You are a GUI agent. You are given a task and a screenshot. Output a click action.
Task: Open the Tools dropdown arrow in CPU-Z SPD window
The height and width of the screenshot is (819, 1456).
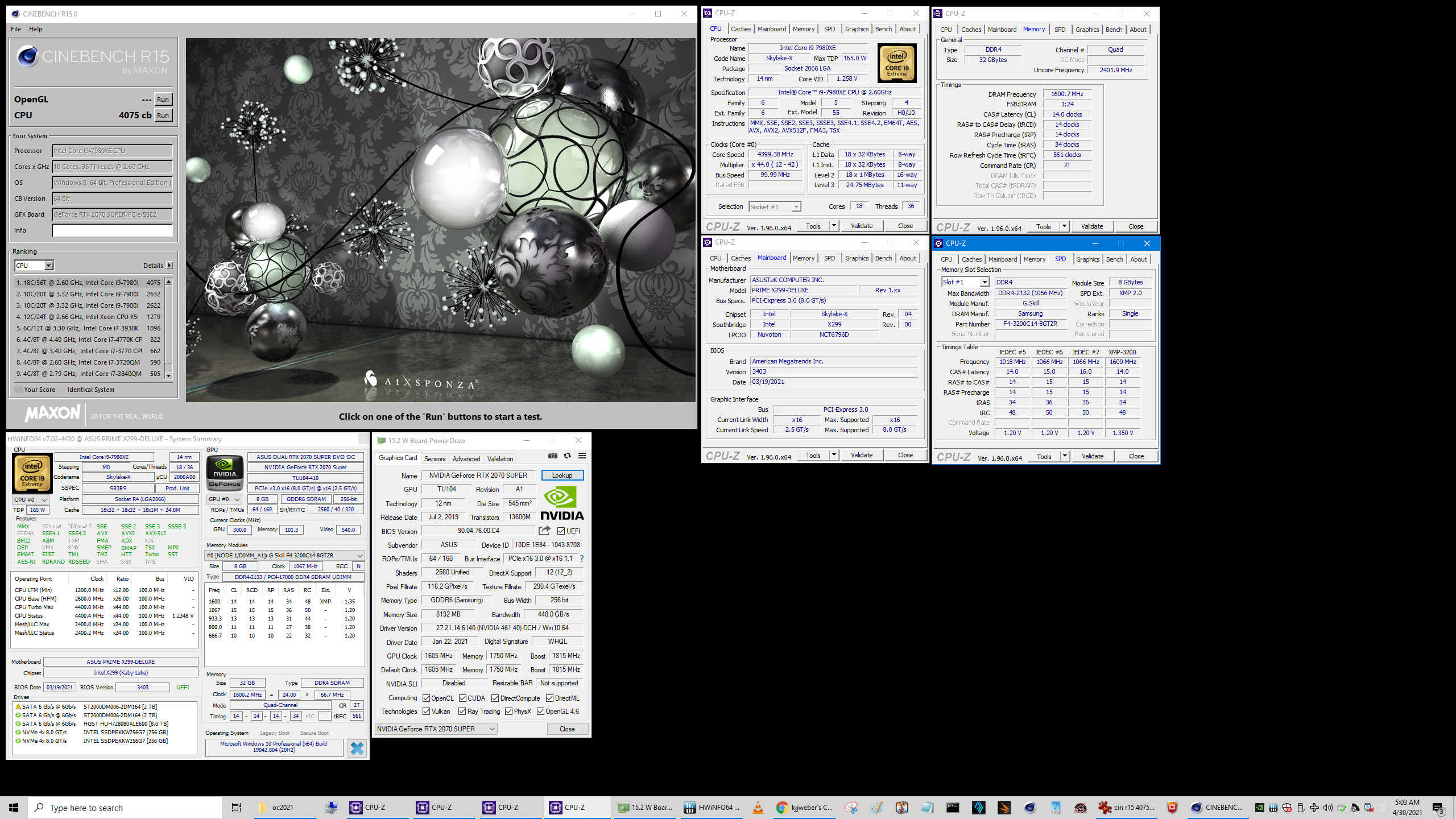coord(1064,456)
